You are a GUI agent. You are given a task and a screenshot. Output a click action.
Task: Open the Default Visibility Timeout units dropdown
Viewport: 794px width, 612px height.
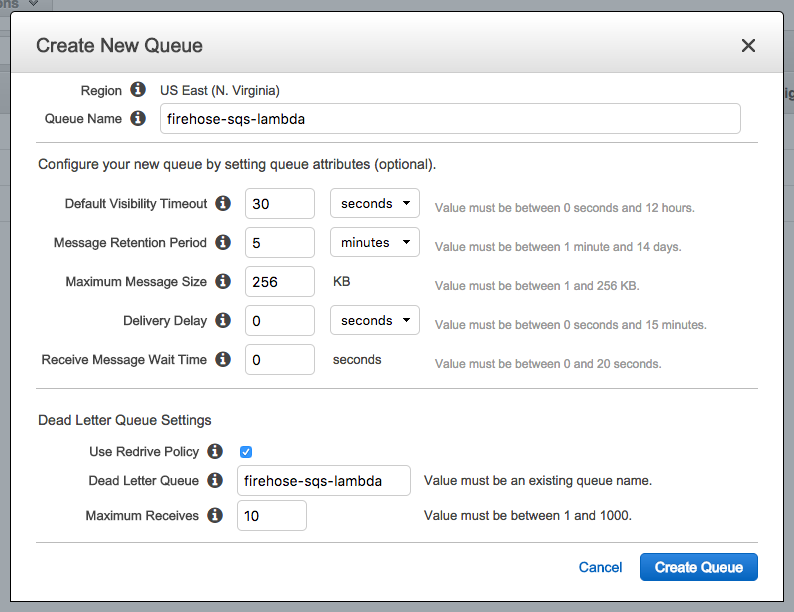coord(375,203)
